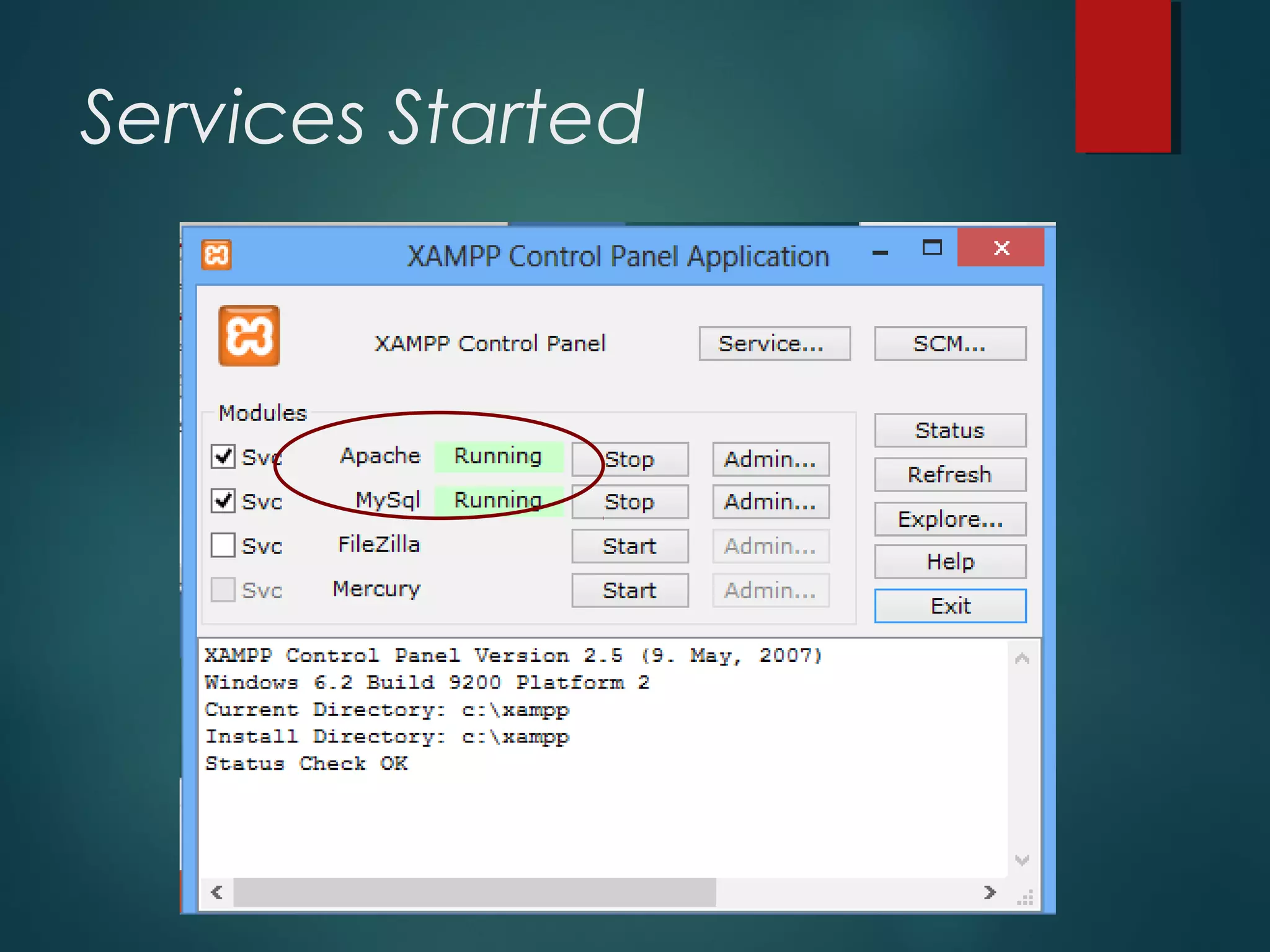Click the horizontal scroll left arrow

pos(216,892)
